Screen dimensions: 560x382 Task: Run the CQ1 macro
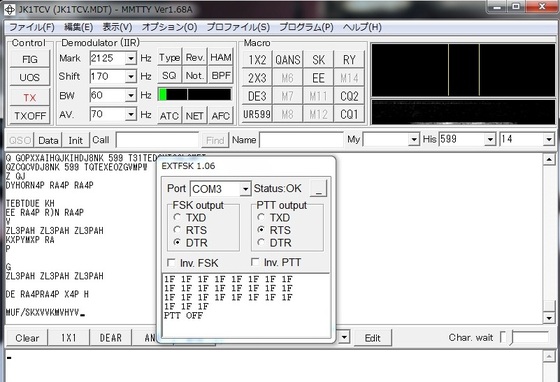pyautogui.click(x=349, y=114)
